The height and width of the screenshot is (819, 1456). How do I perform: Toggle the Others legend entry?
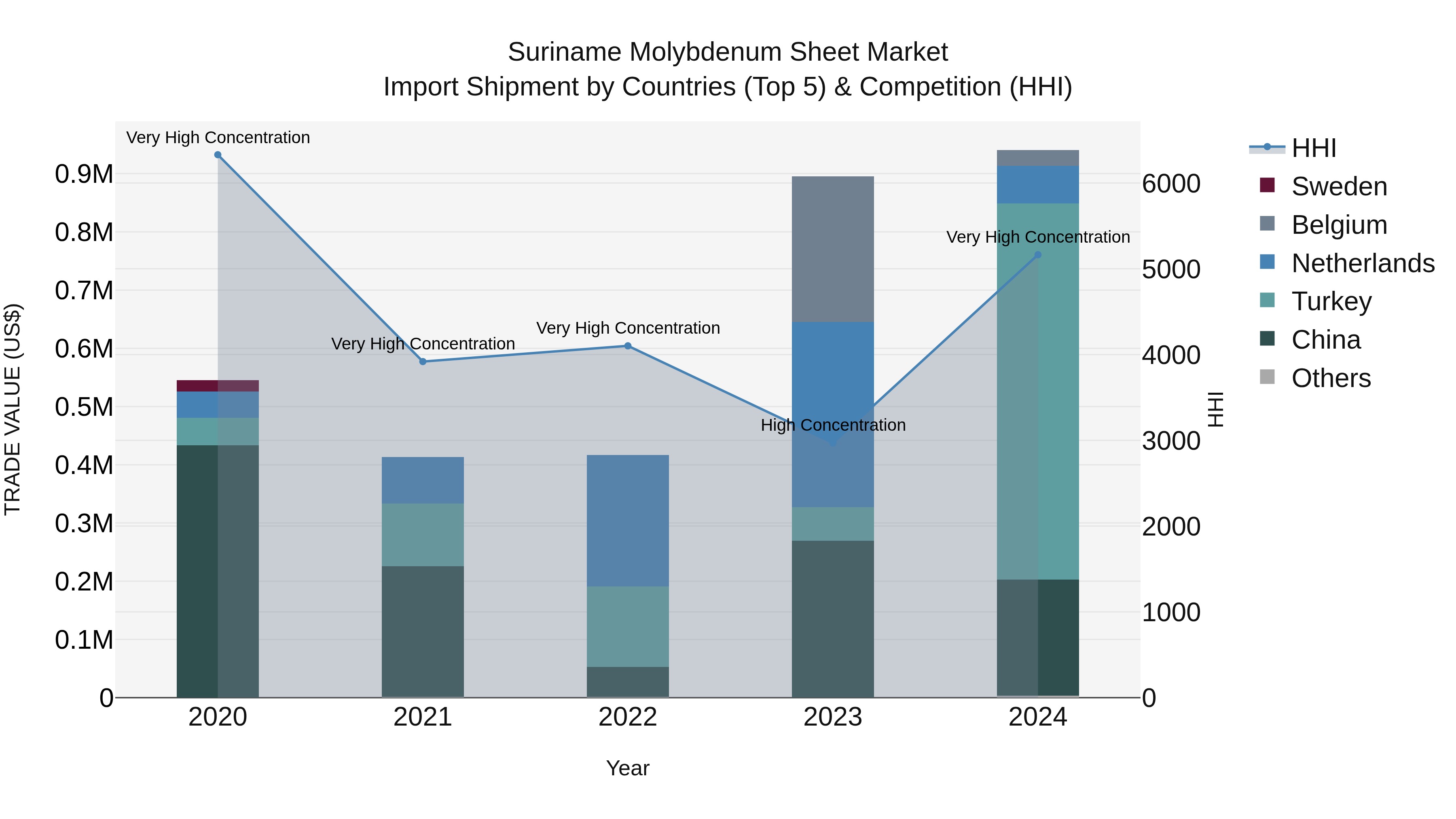(1315, 378)
